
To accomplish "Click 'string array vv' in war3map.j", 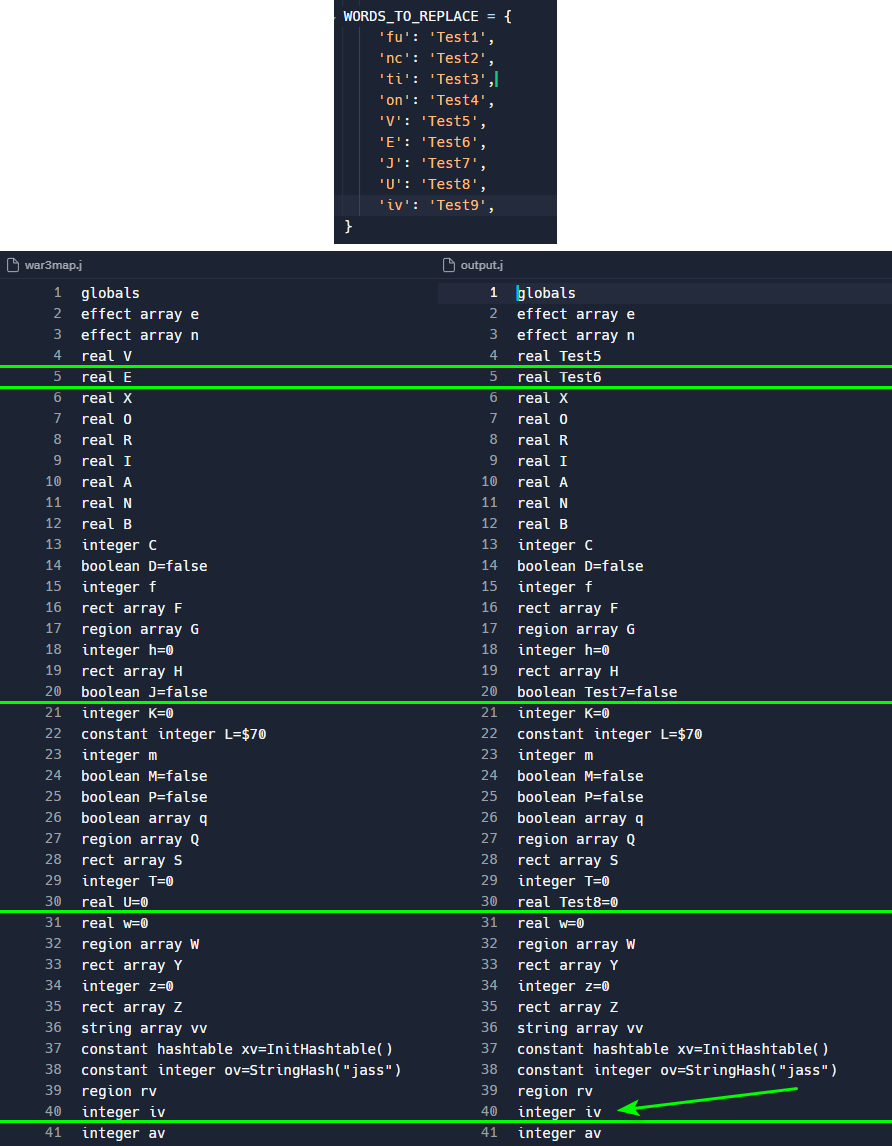I will (144, 1028).
